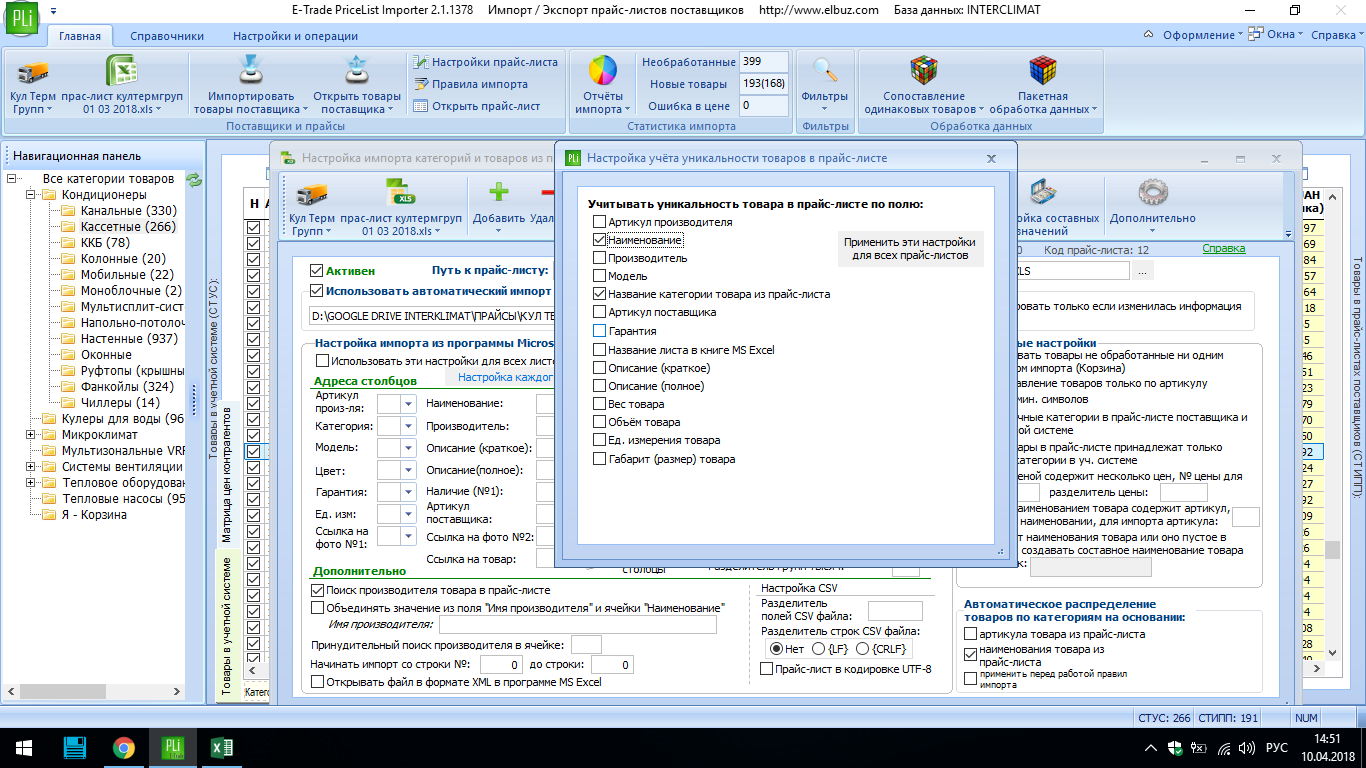Click the Открыть прайс-лист icon
Viewport: 1366px width, 768px height.
pyautogui.click(x=422, y=106)
